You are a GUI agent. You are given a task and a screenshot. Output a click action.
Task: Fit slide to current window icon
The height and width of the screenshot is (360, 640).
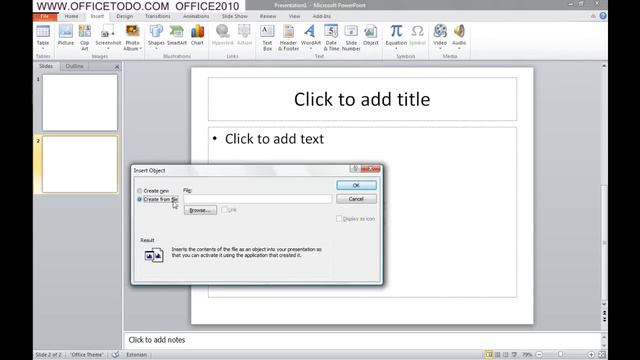click(602, 355)
